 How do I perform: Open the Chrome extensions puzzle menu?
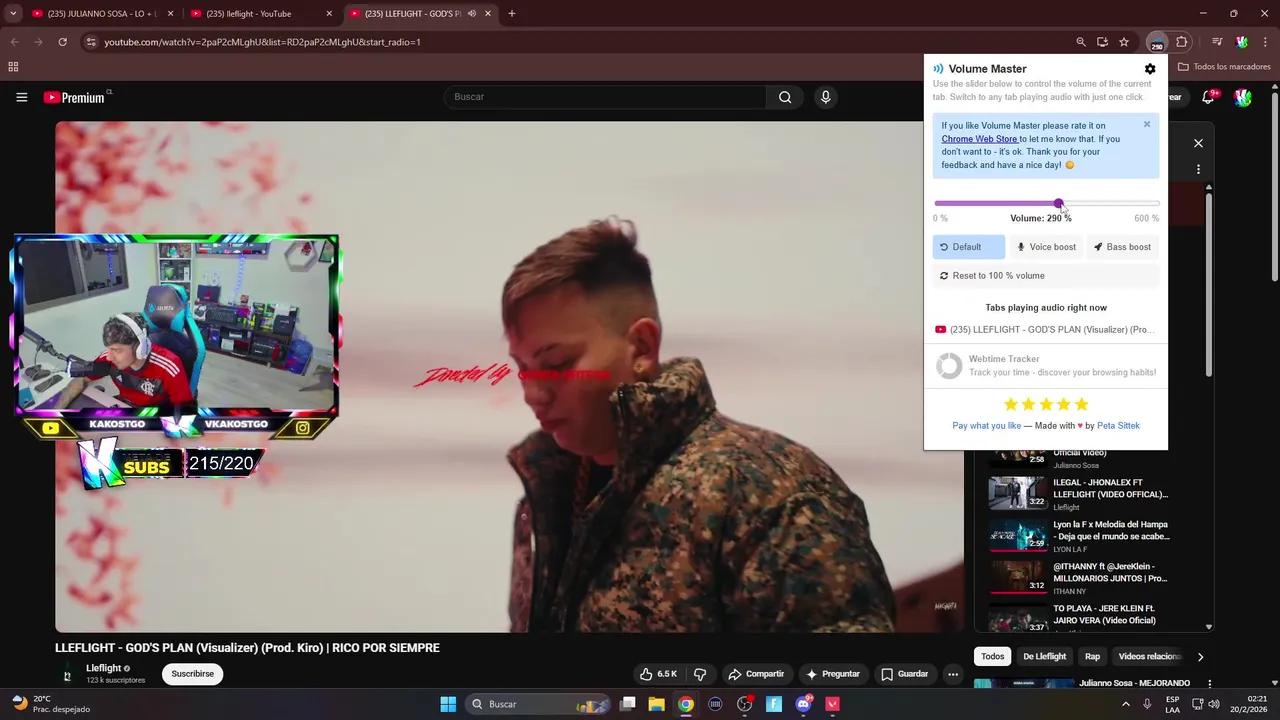click(1182, 42)
